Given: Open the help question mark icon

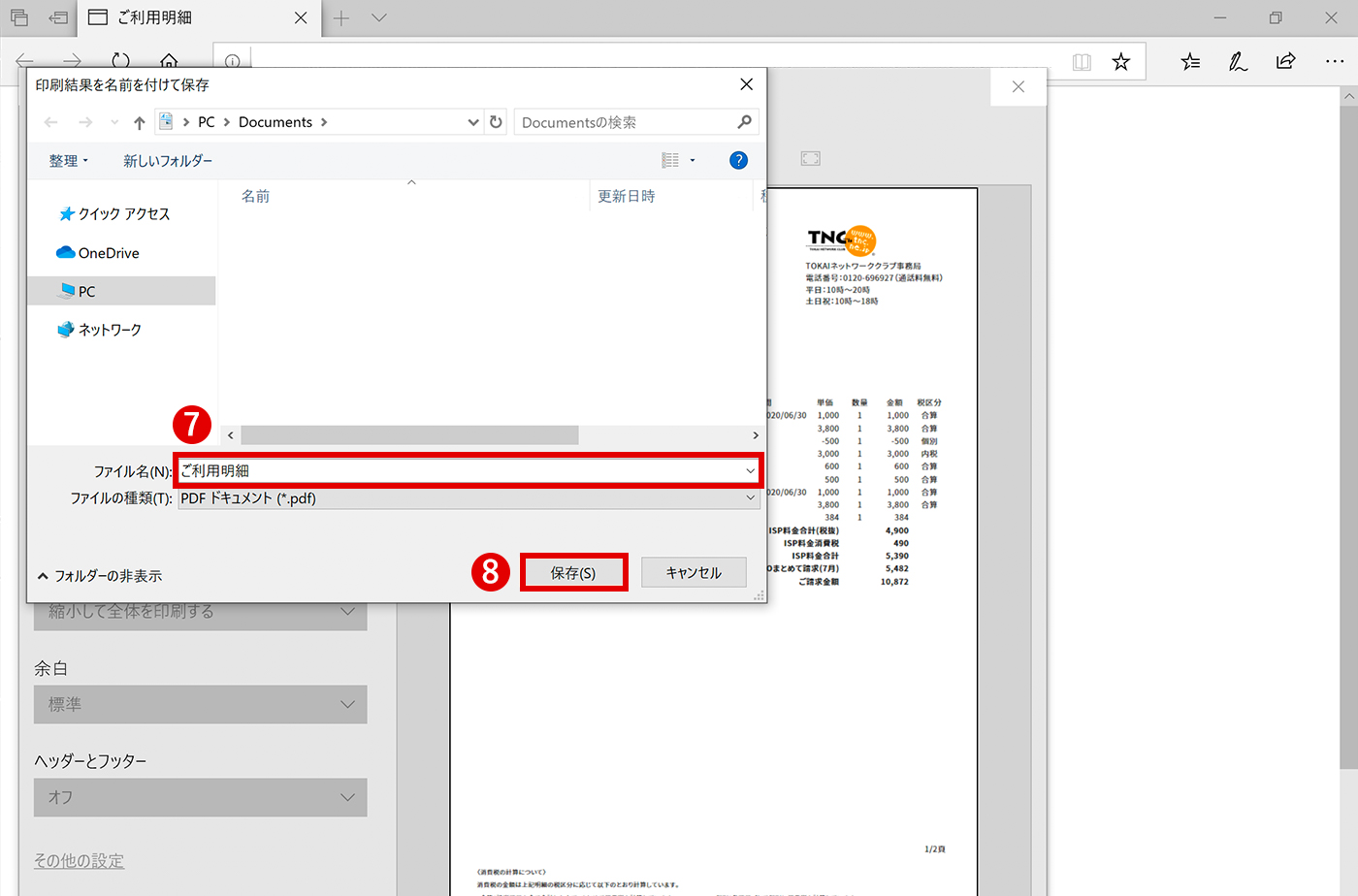Looking at the screenshot, I should pos(738,160).
